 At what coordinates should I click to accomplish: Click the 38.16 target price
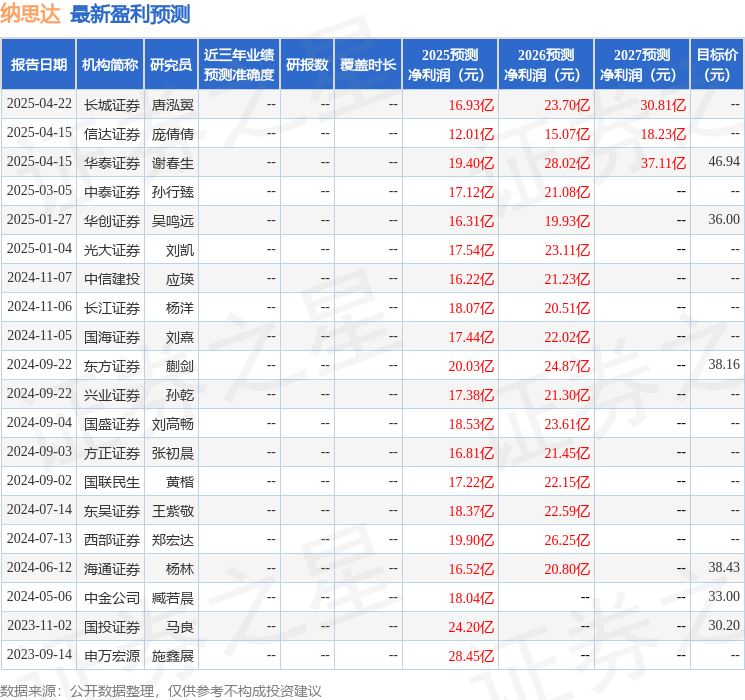[724, 364]
